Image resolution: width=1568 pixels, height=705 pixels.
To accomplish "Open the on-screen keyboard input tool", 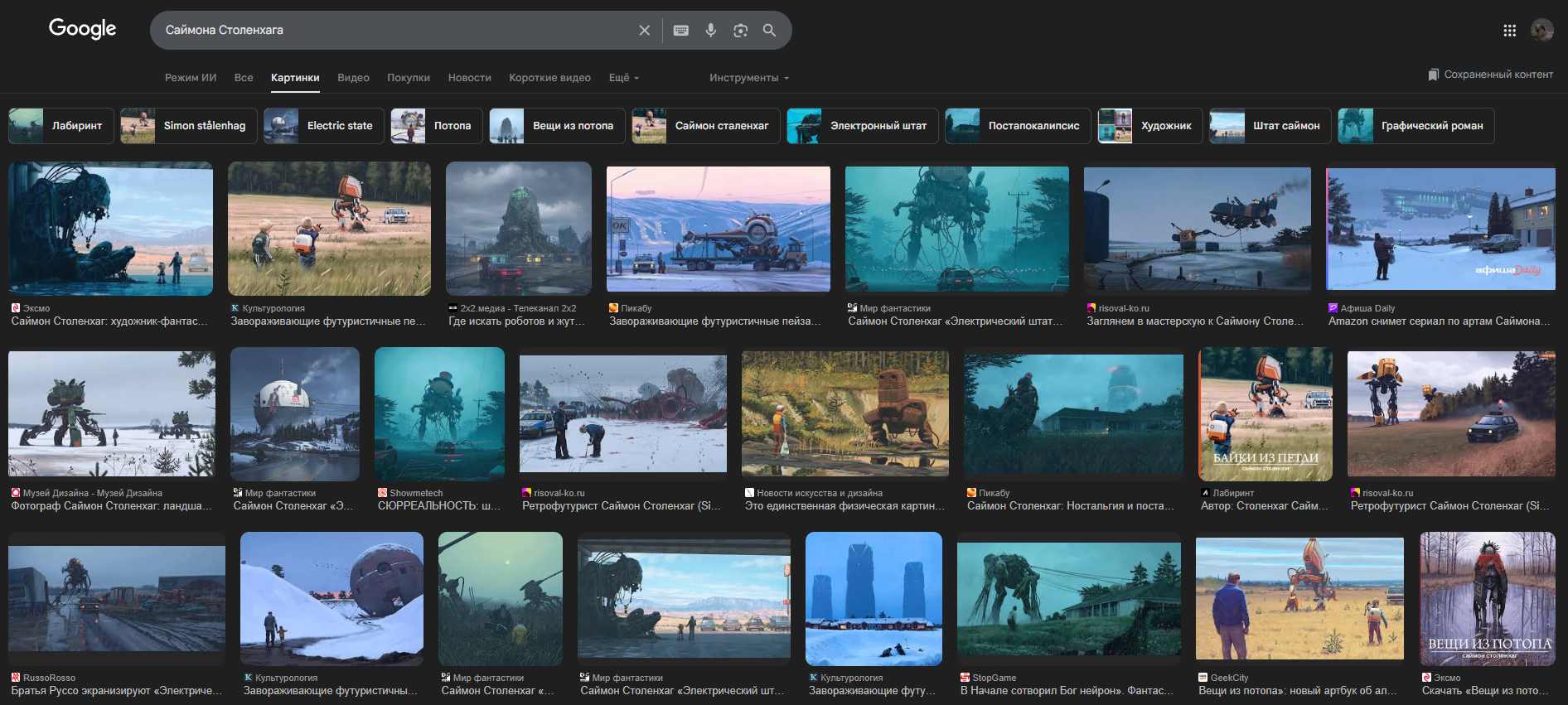I will point(680,31).
